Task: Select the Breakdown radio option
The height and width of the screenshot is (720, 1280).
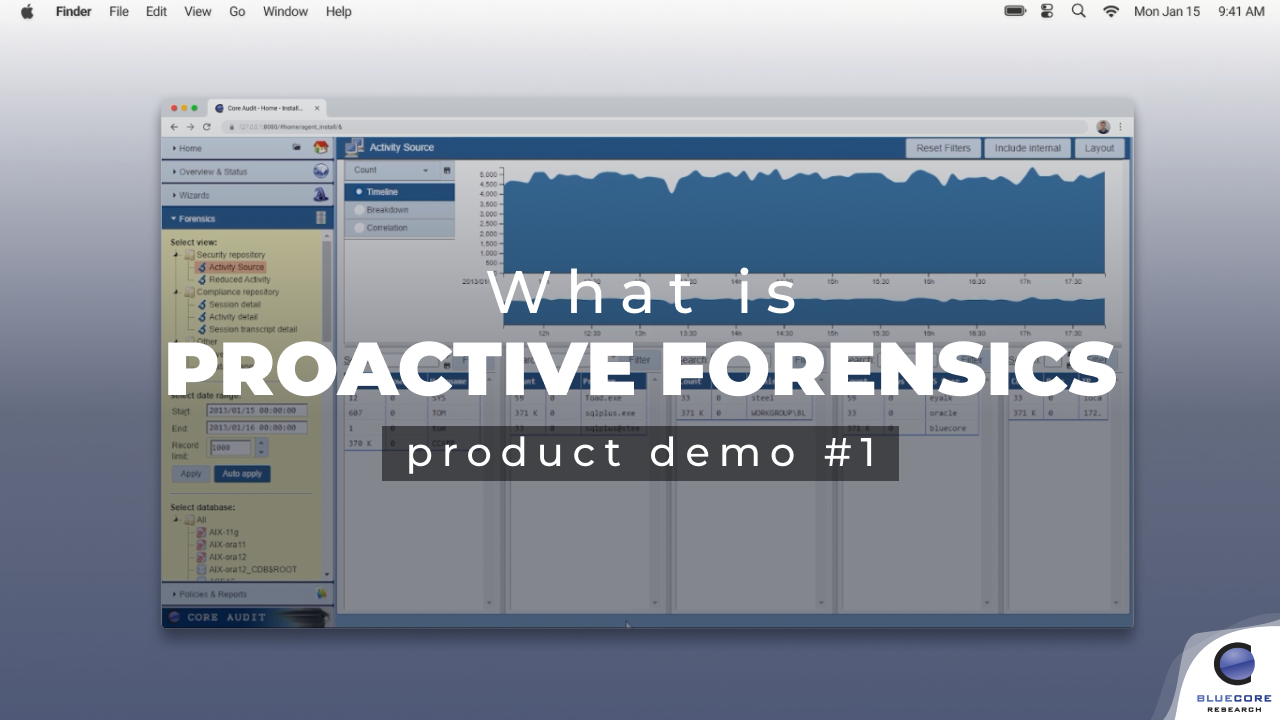Action: (x=360, y=210)
